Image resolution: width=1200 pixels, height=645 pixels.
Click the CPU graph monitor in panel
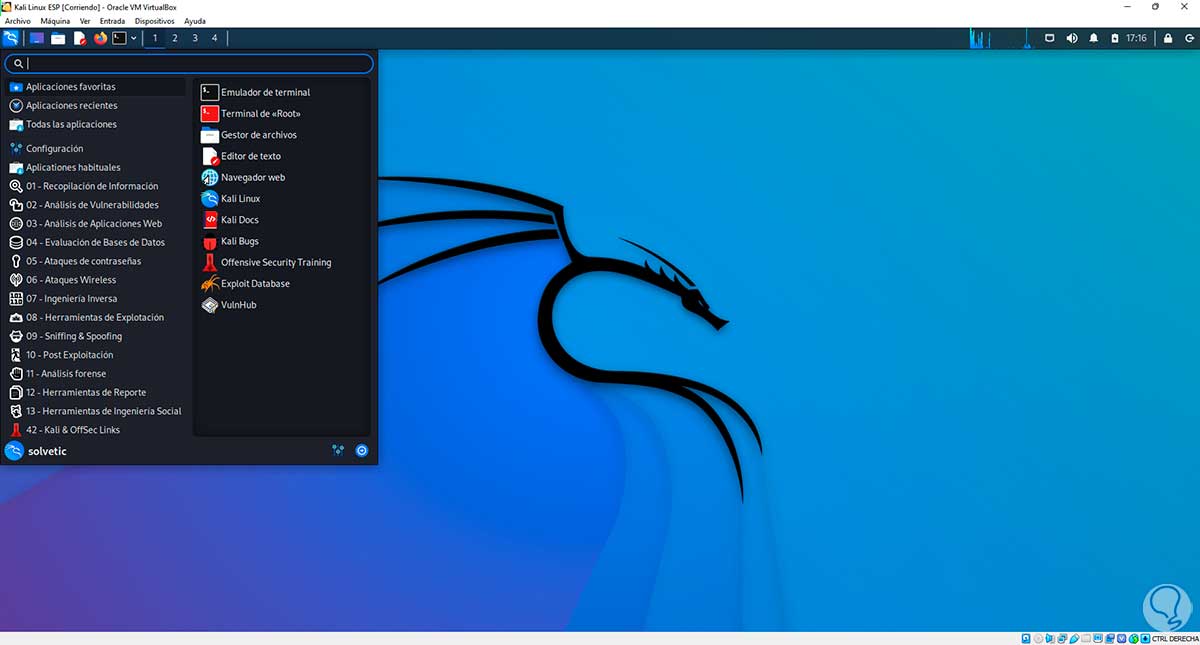[1000, 38]
